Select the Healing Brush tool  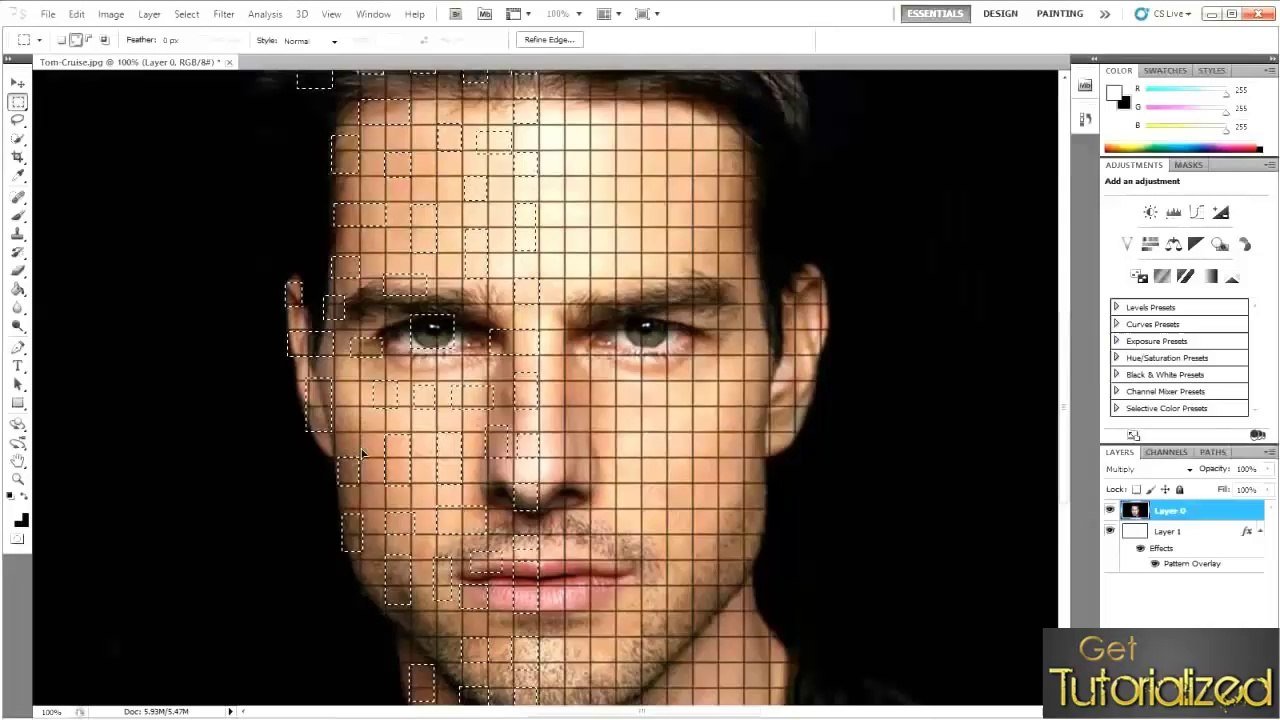(18, 198)
